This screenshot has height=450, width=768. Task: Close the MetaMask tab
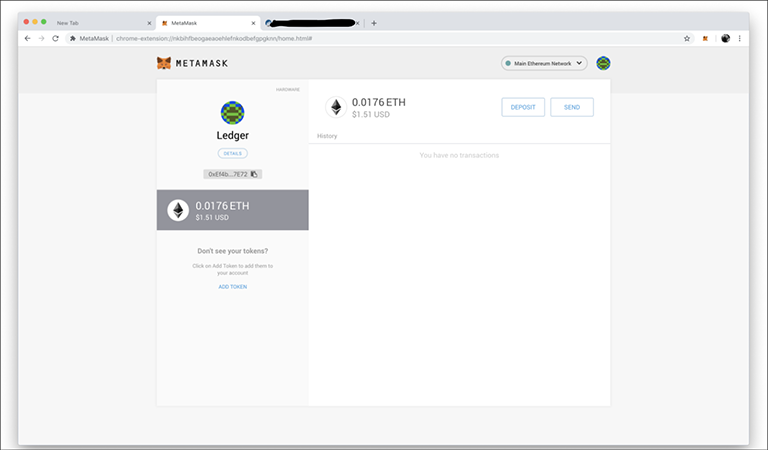pos(253,23)
